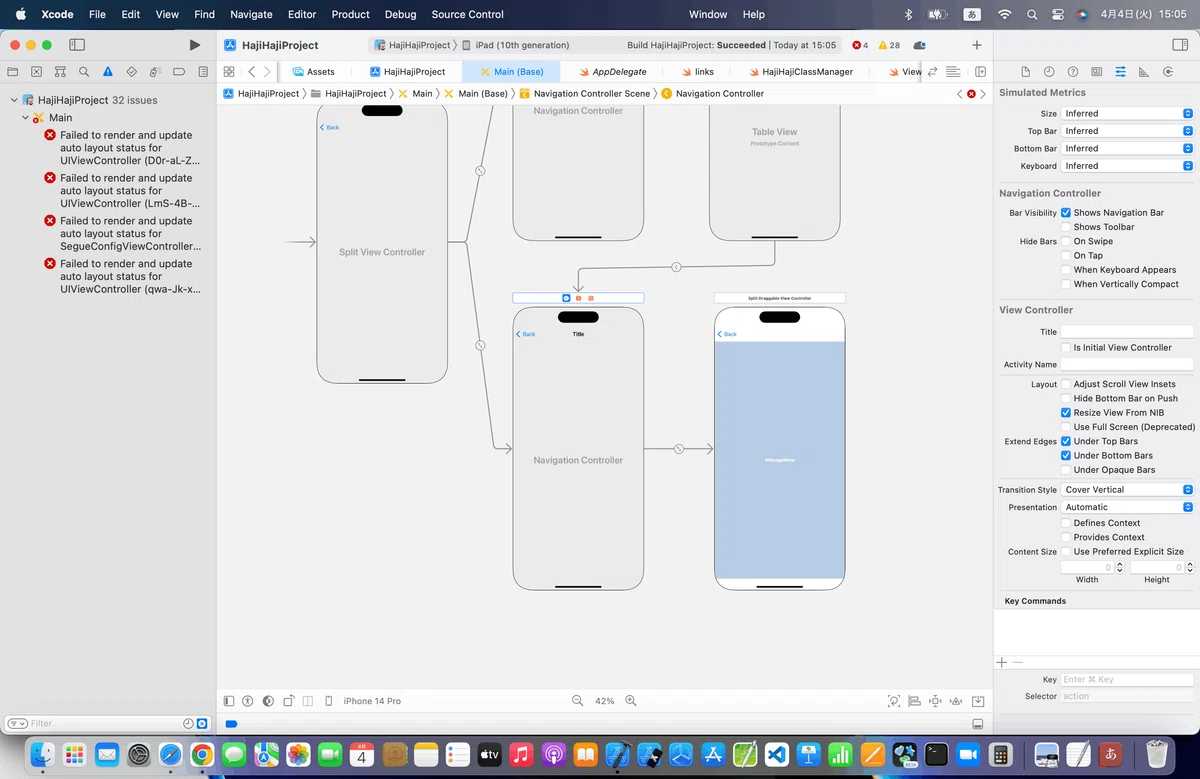Click the Activity Name field

pos(1127,365)
